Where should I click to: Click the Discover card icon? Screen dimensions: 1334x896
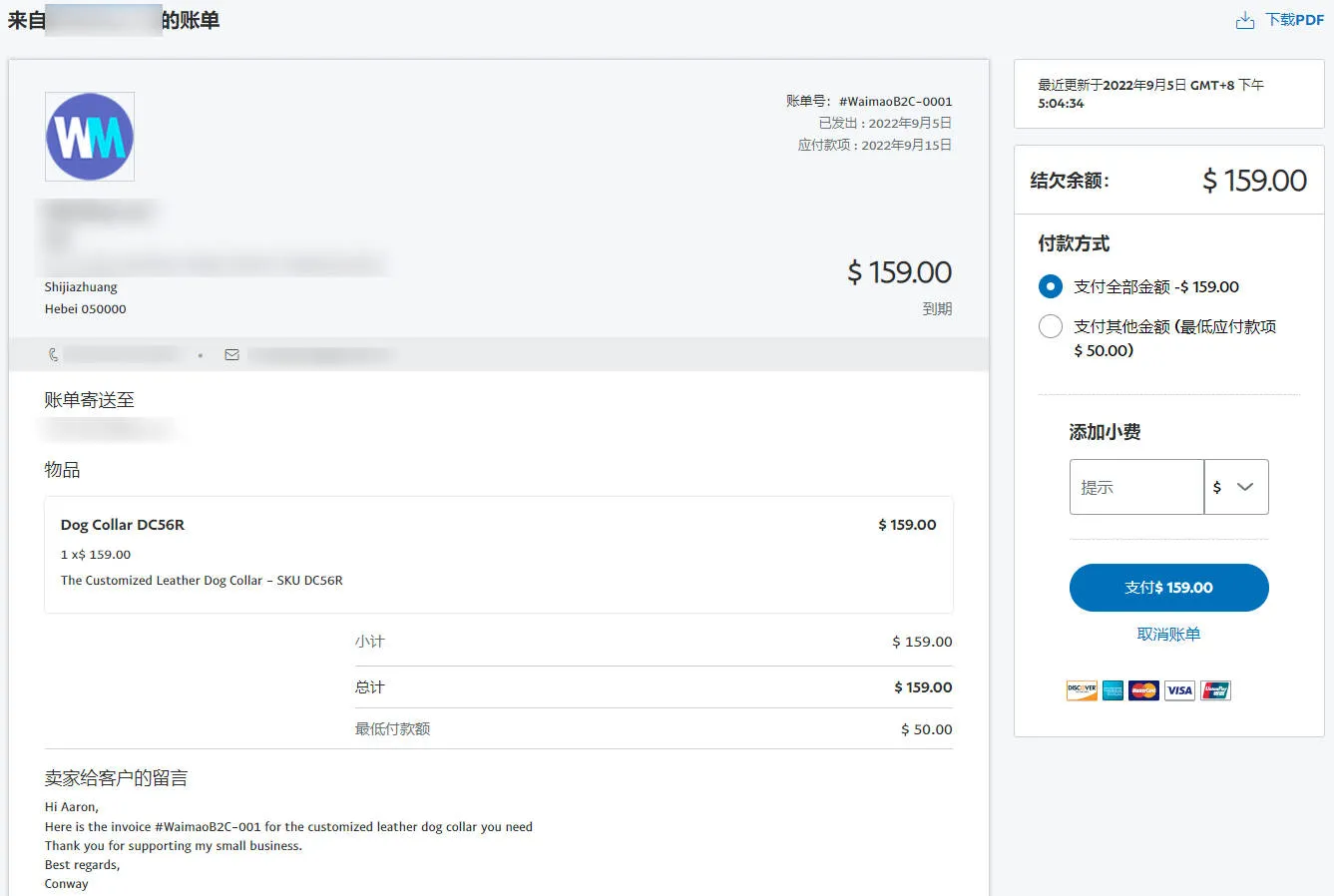(1082, 690)
